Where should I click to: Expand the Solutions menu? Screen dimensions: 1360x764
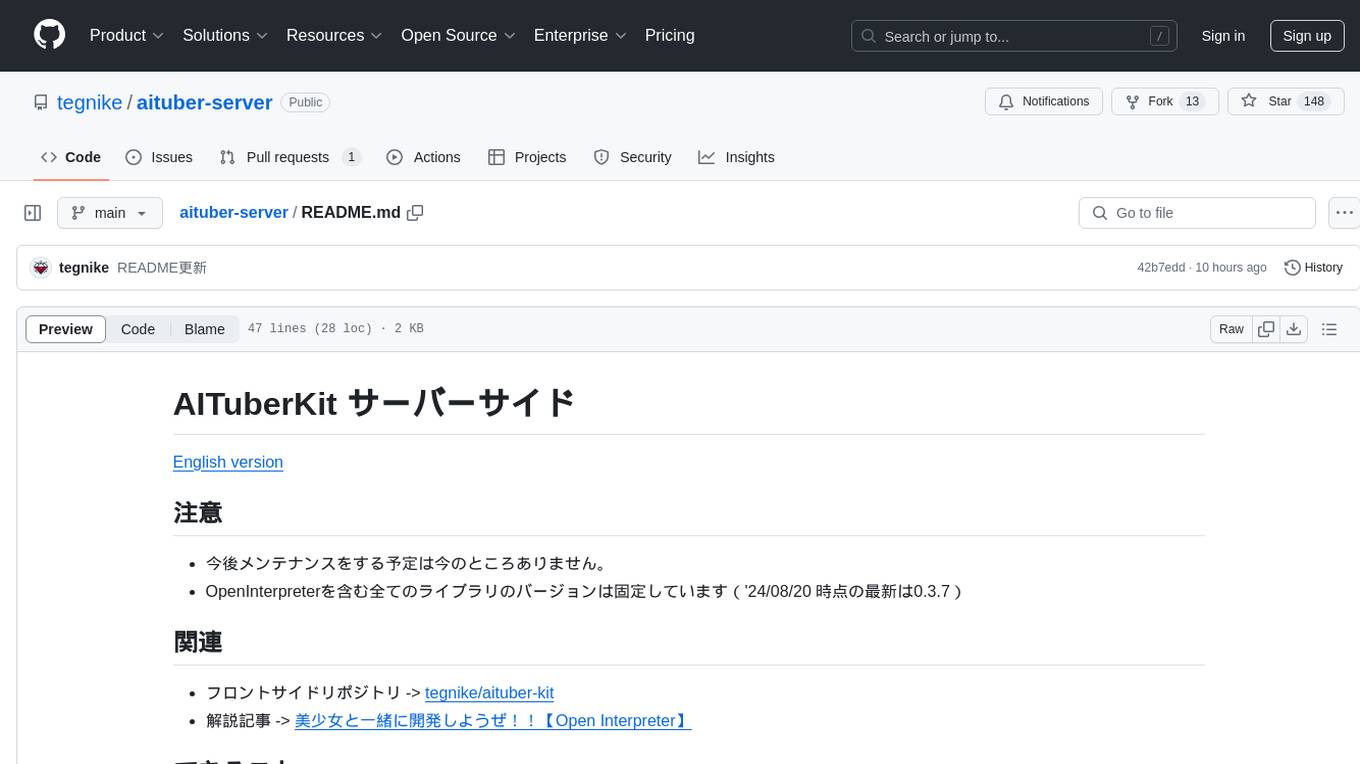(226, 35)
